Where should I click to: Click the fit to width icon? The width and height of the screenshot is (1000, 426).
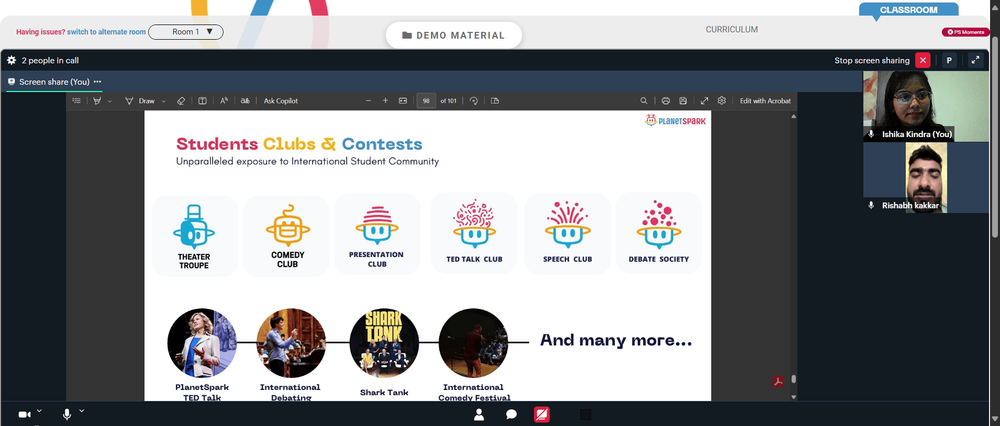[x=402, y=101]
